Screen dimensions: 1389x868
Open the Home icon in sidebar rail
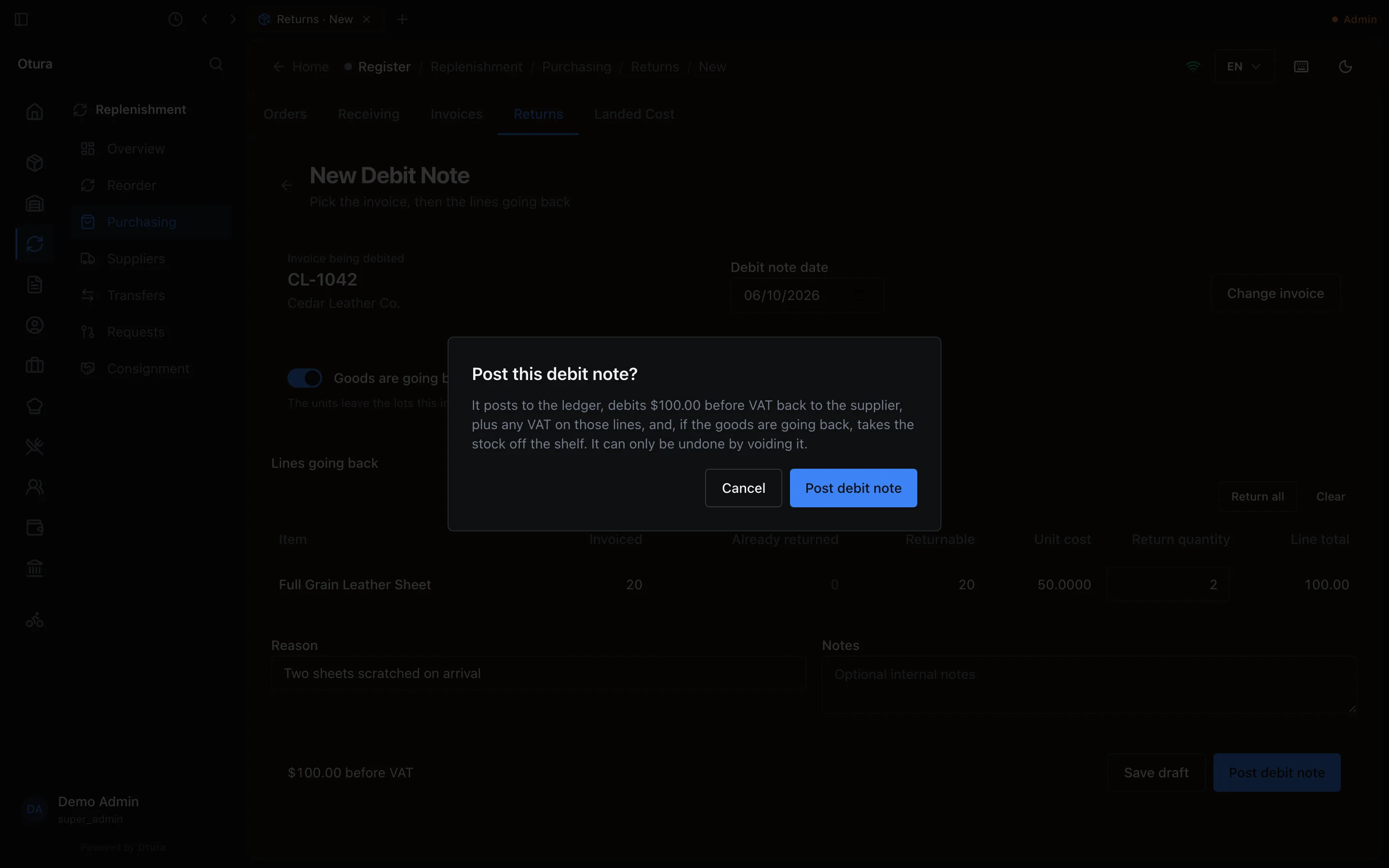point(34,111)
